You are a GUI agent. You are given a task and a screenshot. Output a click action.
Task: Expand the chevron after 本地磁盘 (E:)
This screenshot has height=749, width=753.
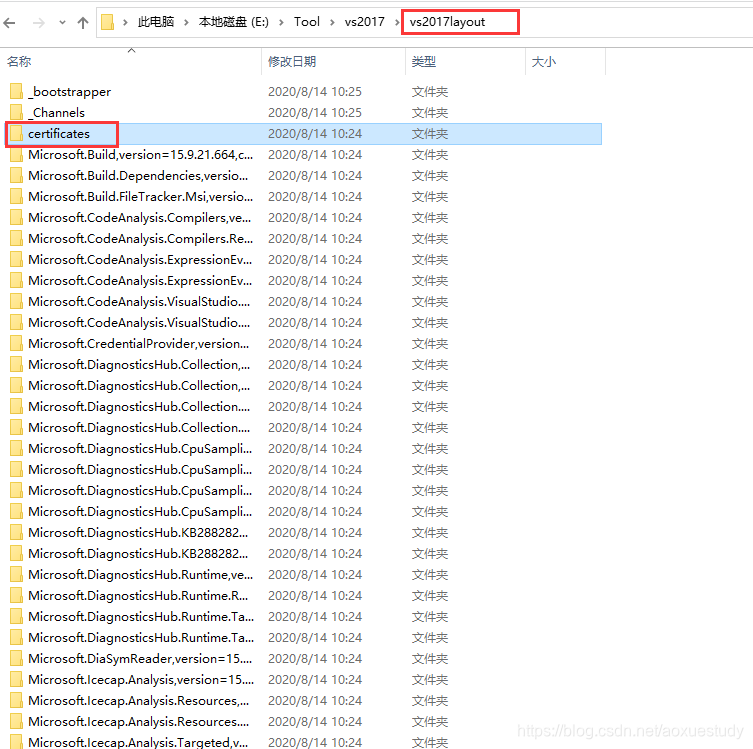pos(281,22)
